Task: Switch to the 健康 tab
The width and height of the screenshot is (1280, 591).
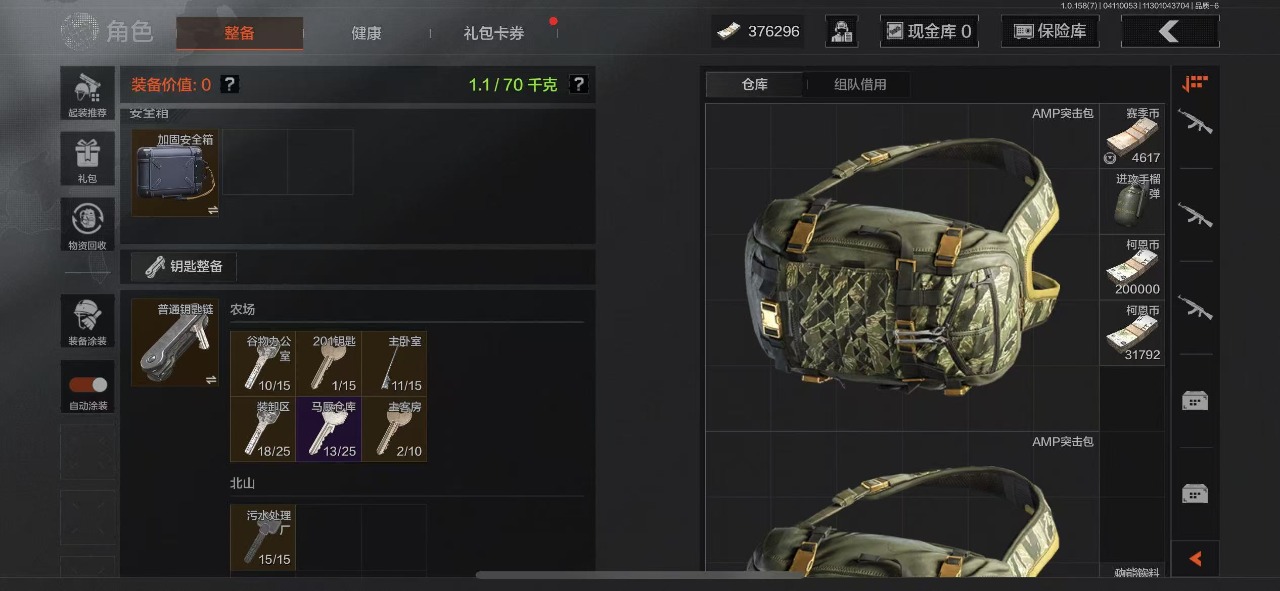Action: (366, 33)
